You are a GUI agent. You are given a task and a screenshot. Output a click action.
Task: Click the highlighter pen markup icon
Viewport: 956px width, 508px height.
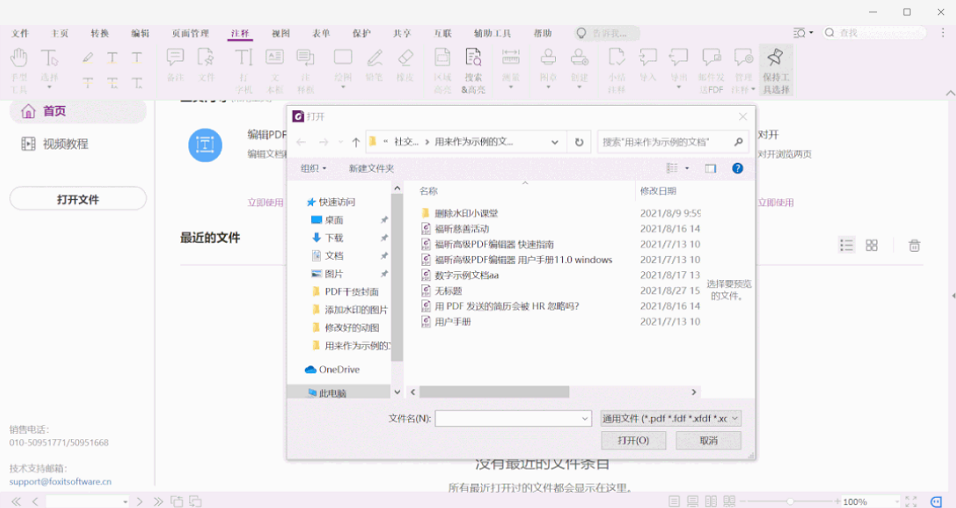[x=88, y=58]
